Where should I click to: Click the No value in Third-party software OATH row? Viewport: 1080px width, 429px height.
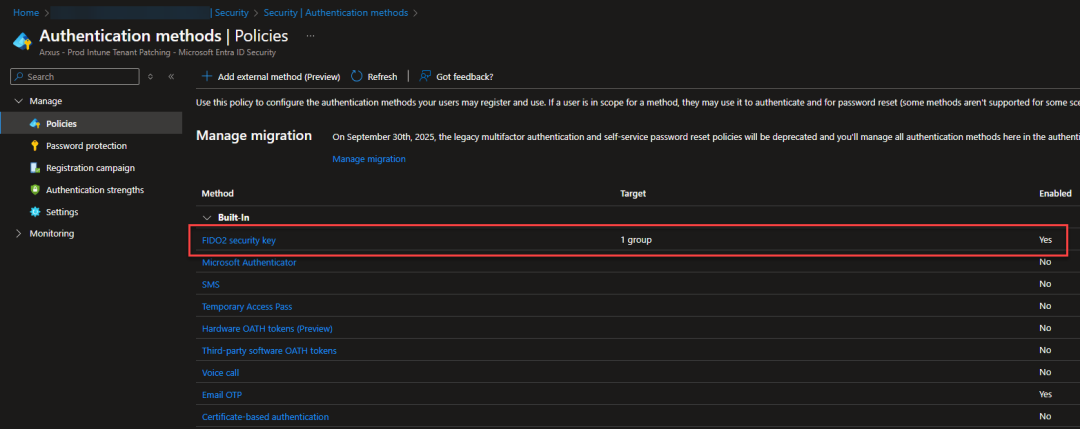(1045, 350)
